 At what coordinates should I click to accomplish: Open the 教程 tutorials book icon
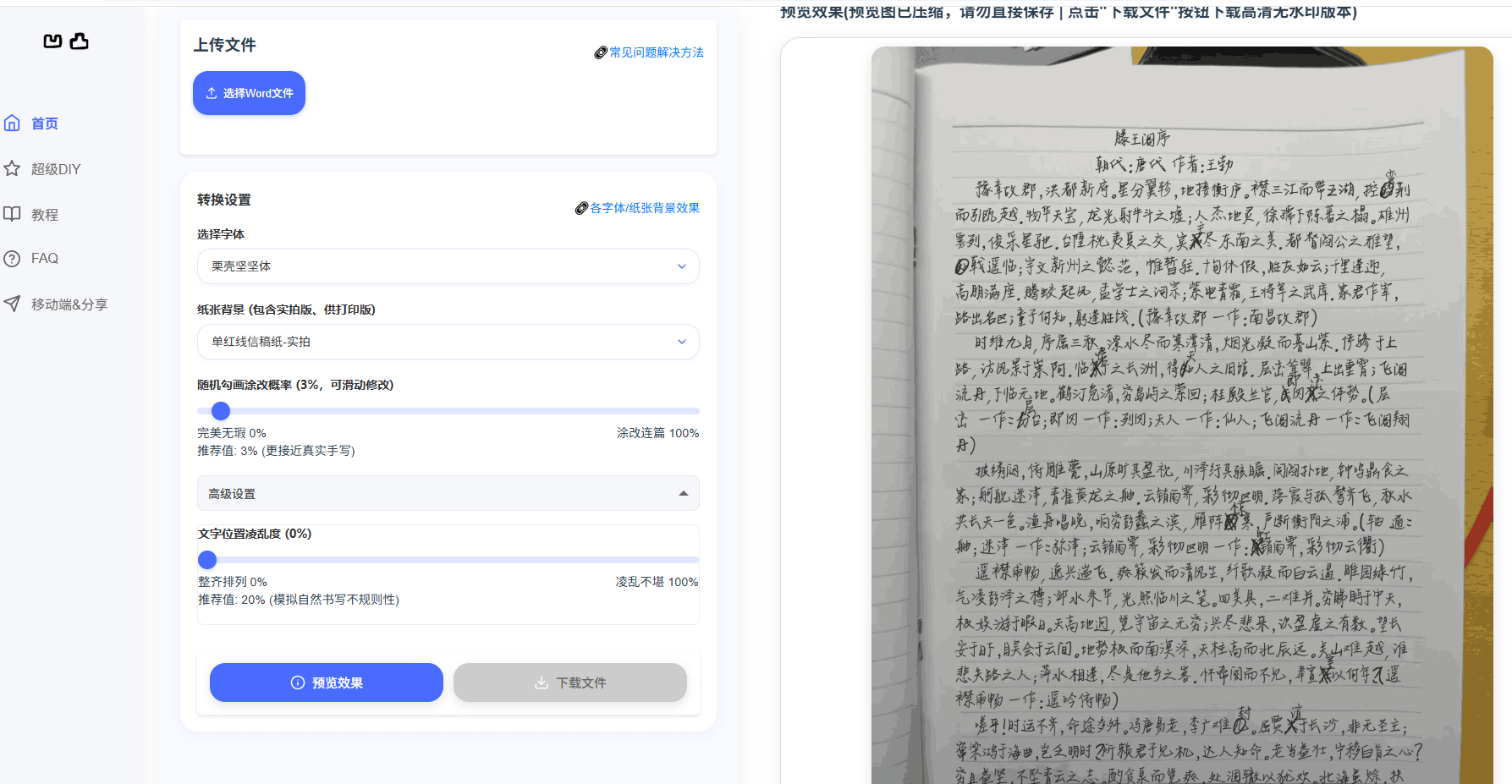12,214
